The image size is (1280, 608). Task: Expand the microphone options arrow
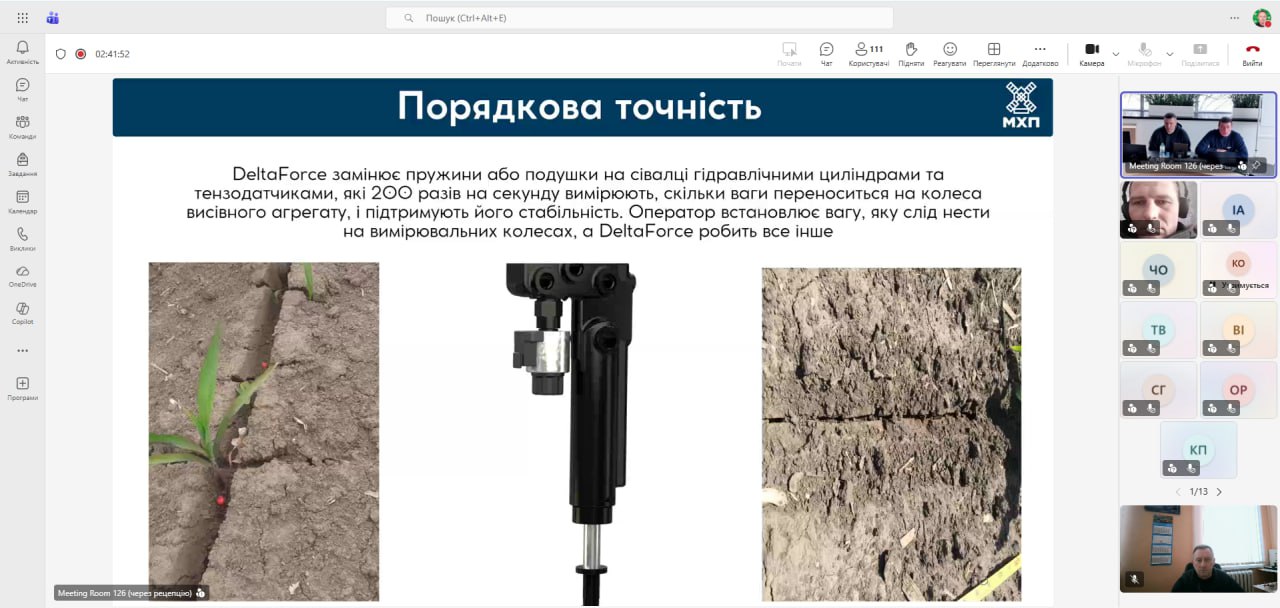(1170, 54)
